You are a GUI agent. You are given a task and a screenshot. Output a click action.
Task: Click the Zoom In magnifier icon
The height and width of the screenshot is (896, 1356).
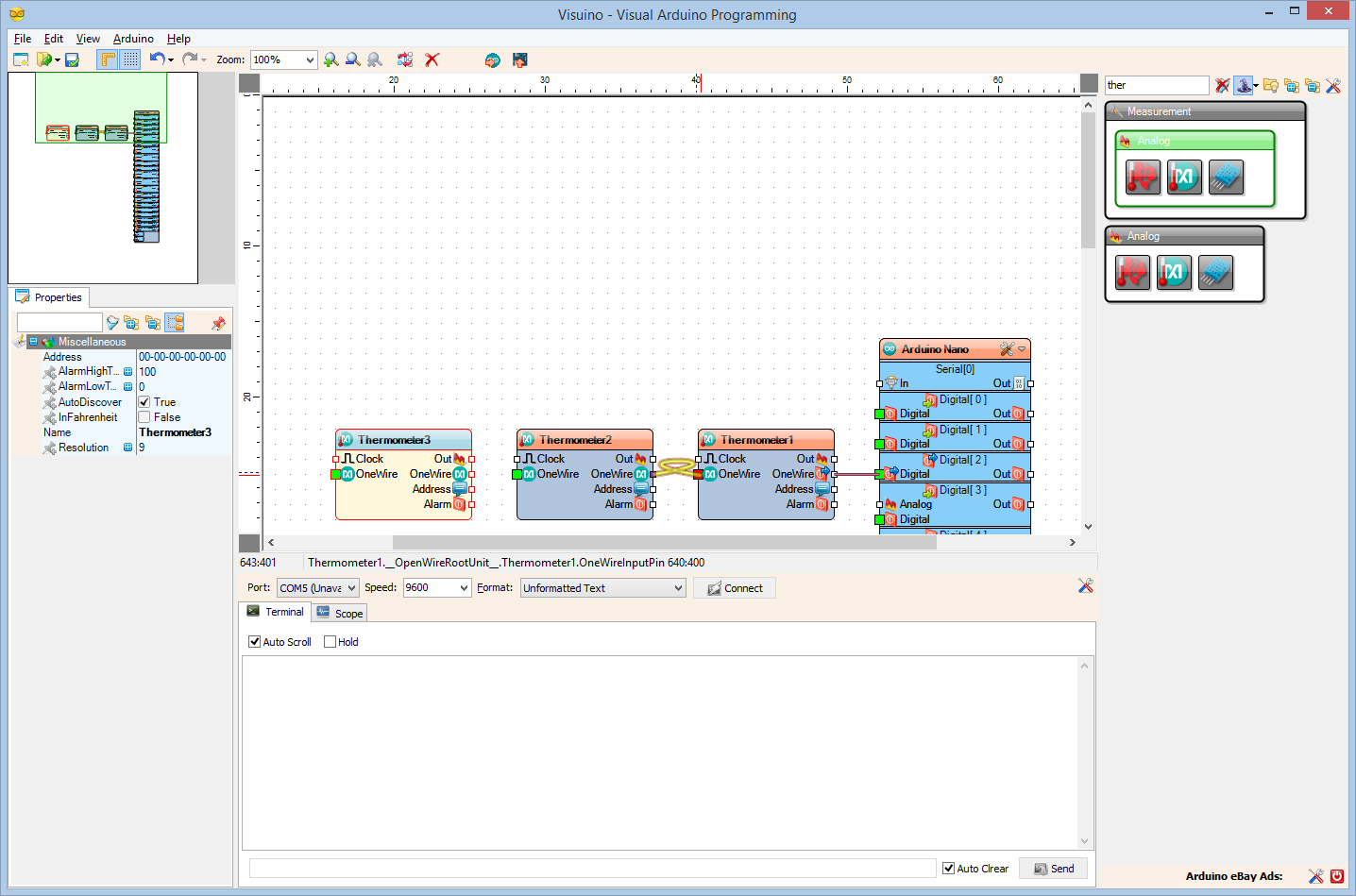331,59
